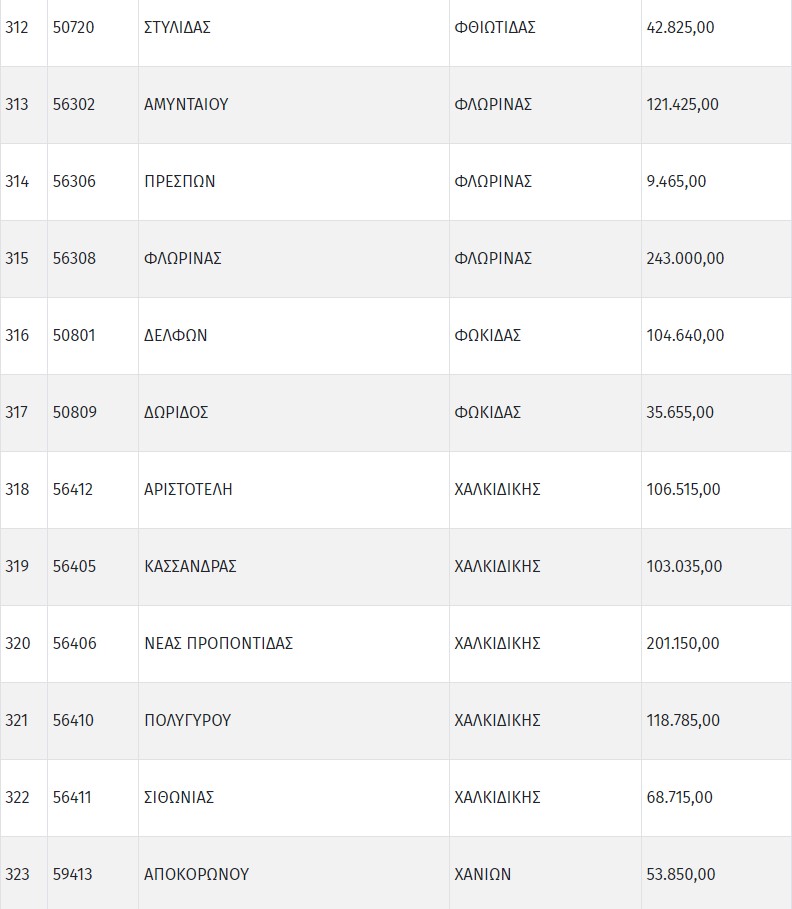Image resolution: width=792 pixels, height=909 pixels.
Task: Select code 56302 in the table
Action: (74, 104)
